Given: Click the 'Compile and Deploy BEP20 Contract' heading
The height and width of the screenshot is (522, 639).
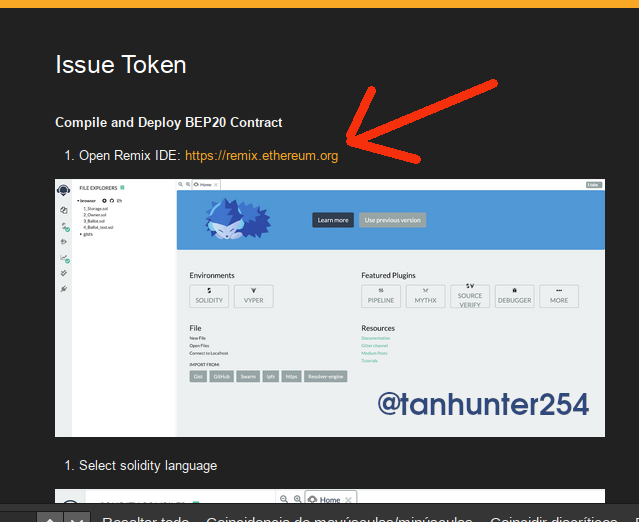Looking at the screenshot, I should click(x=168, y=123).
